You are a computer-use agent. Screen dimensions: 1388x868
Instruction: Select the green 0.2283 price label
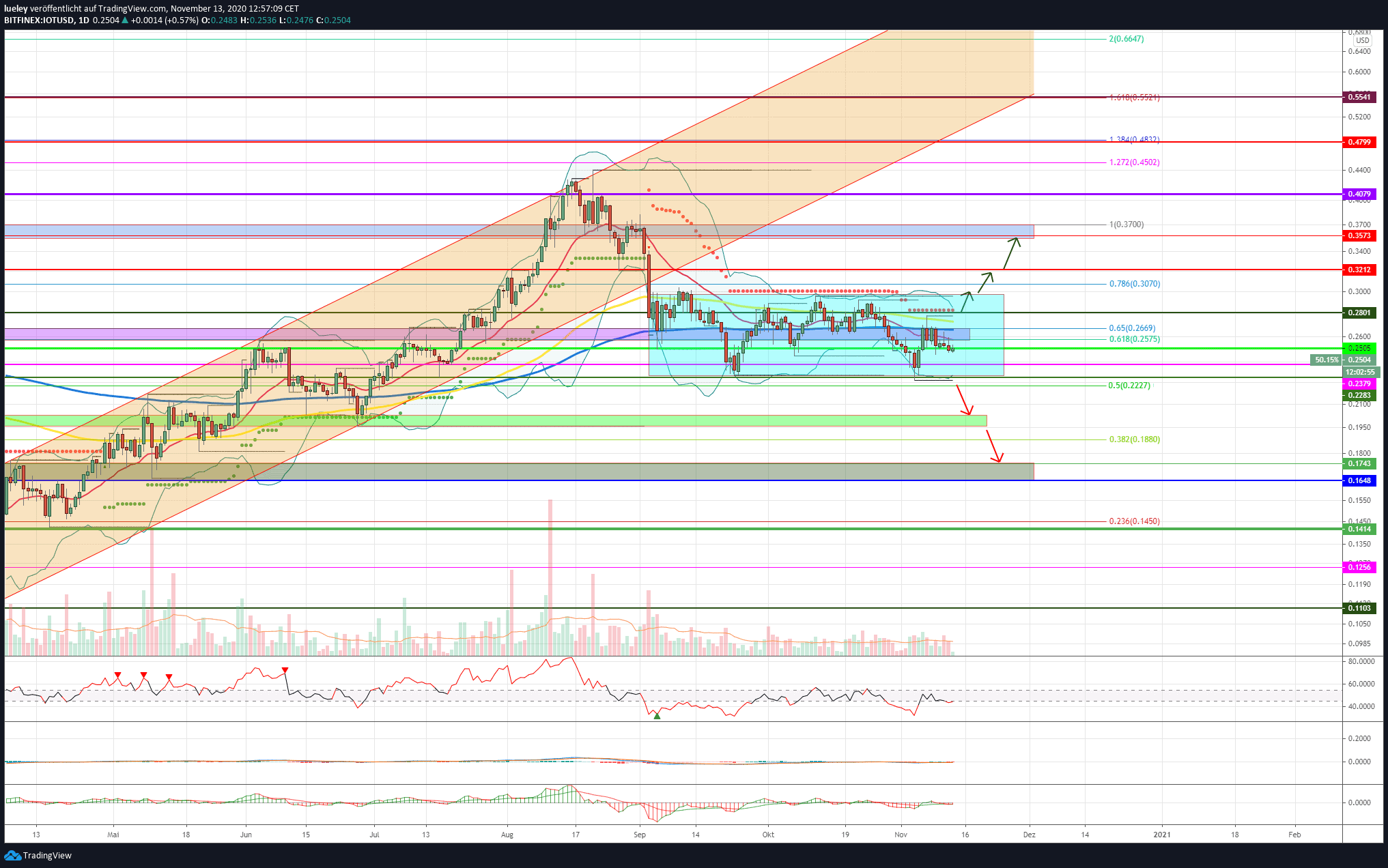coord(1359,395)
